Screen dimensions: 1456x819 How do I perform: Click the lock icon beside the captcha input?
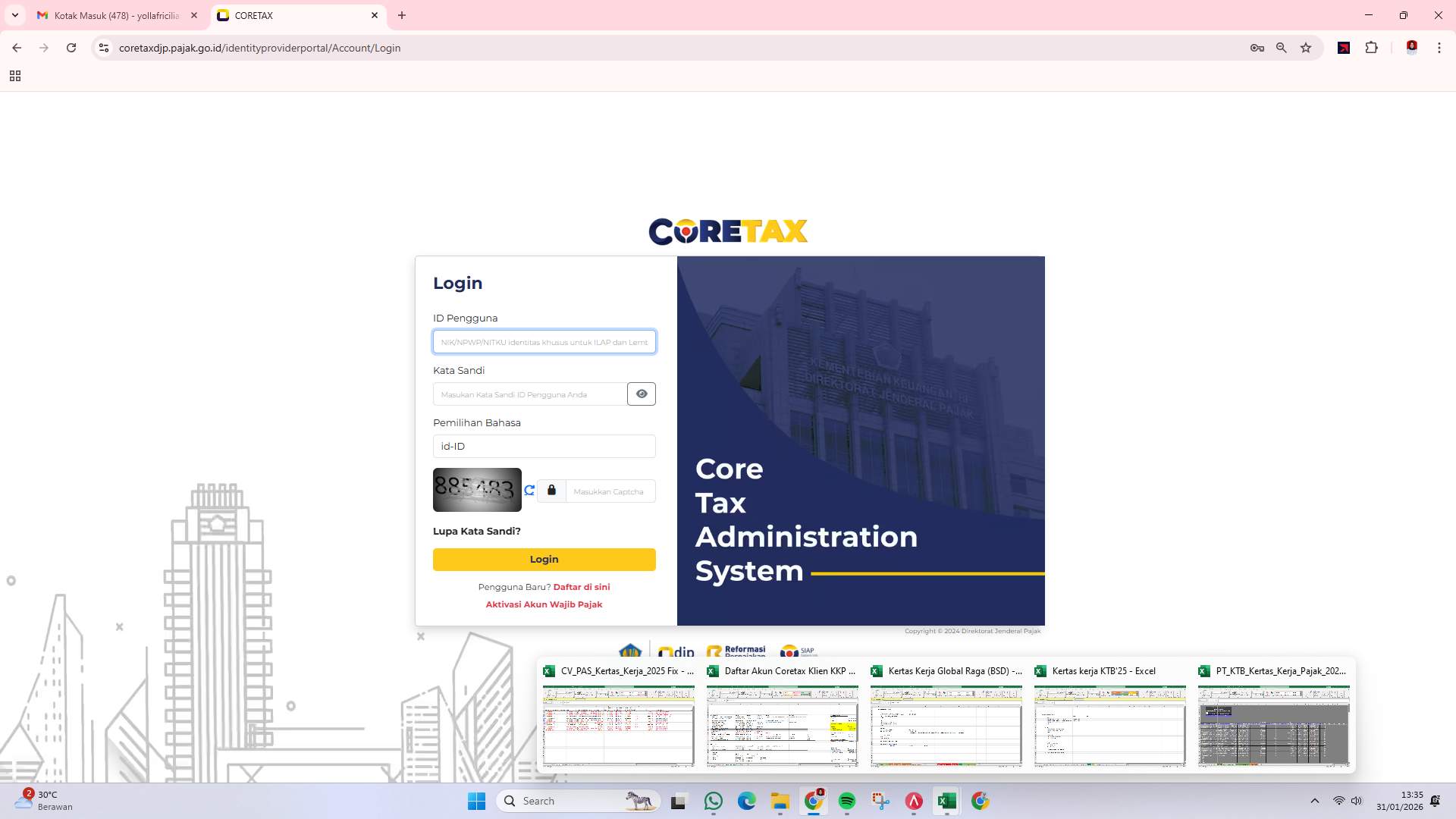pyautogui.click(x=551, y=490)
